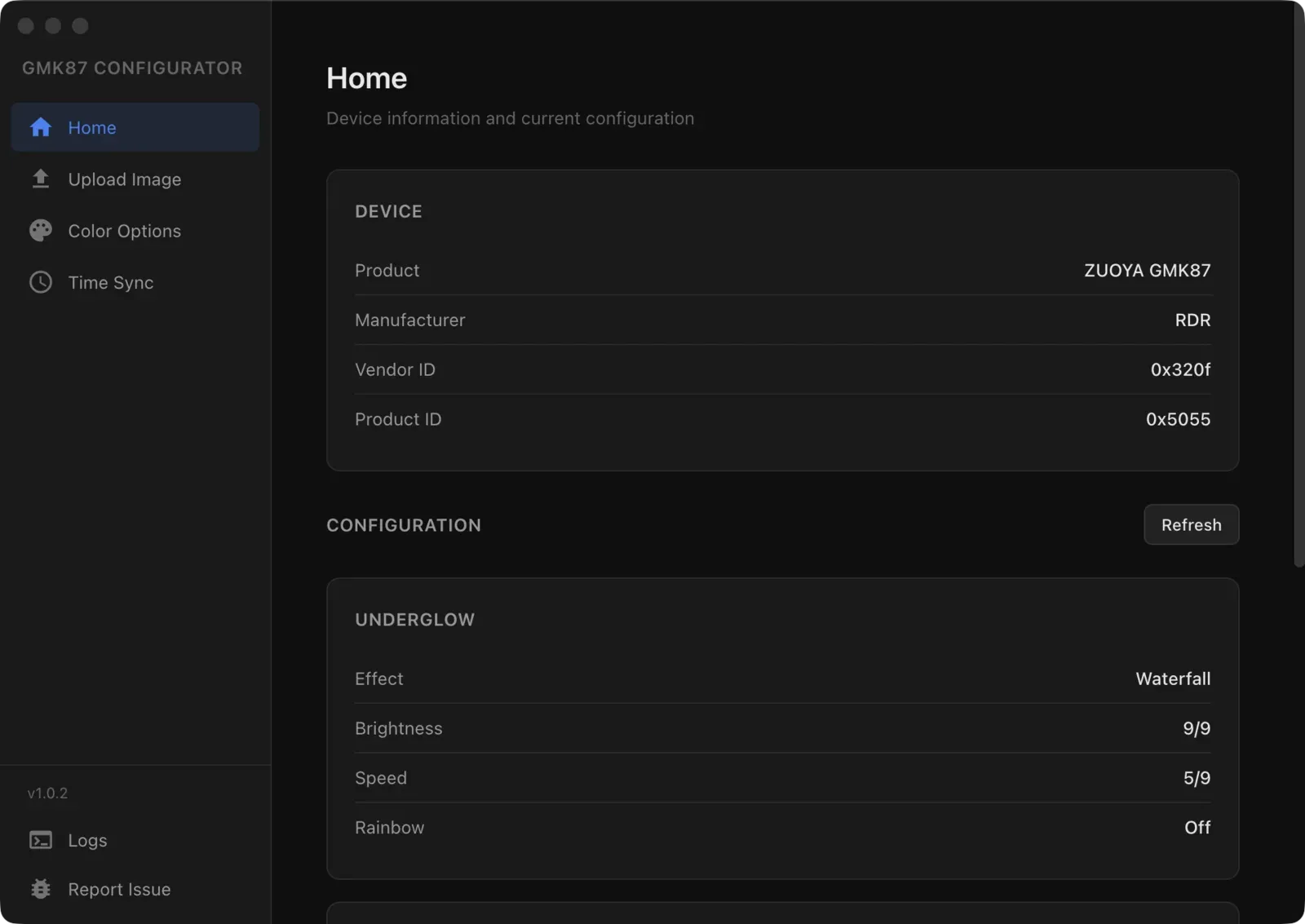
Task: Open the Home navigation item
Action: pyautogui.click(x=135, y=127)
